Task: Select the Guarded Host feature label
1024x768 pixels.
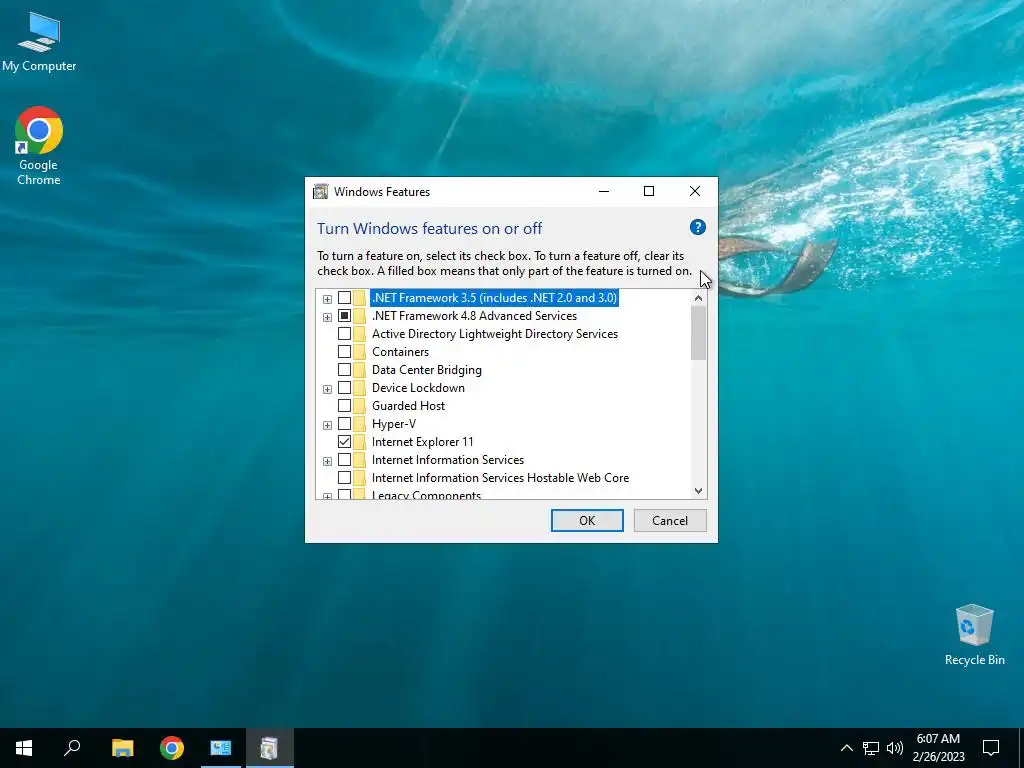Action: click(x=408, y=406)
